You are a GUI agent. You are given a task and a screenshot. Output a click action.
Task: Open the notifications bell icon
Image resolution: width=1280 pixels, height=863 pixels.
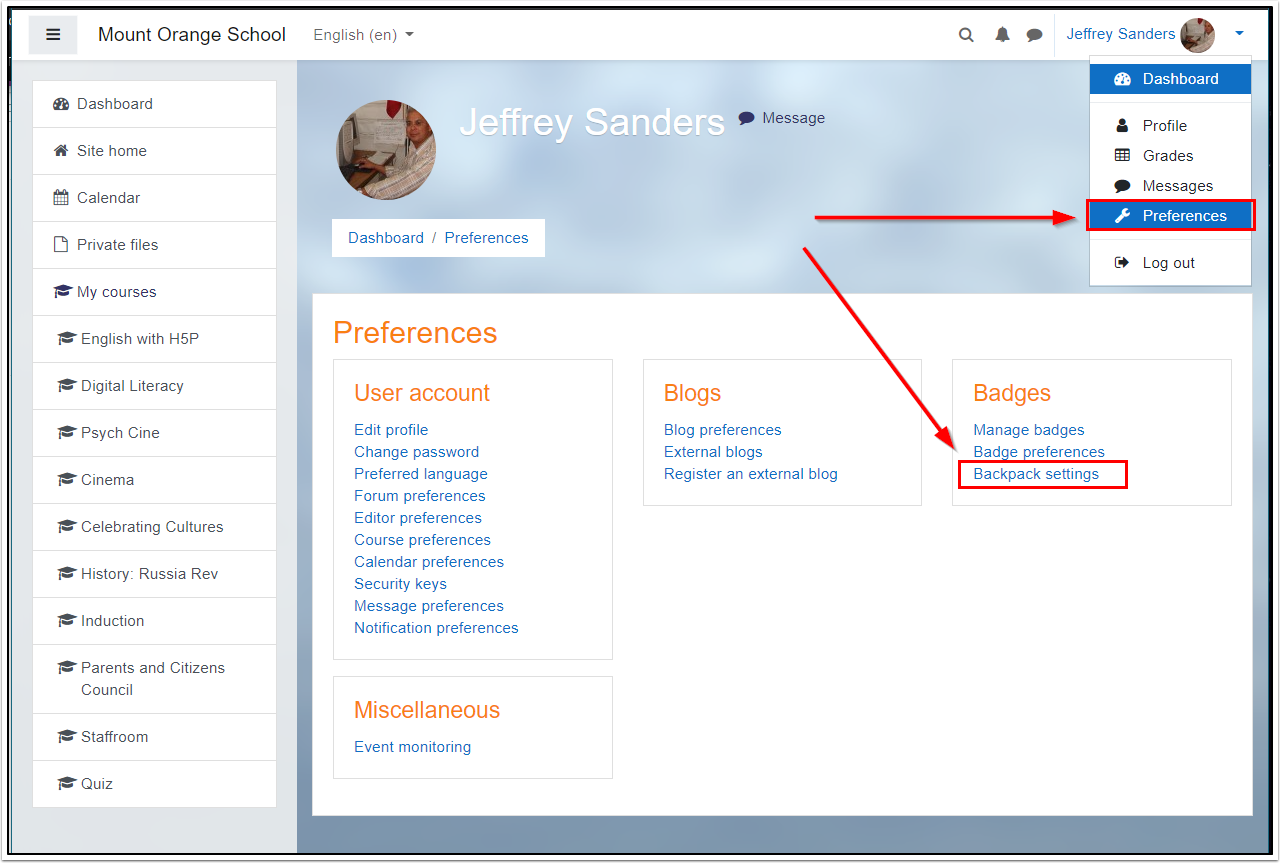pos(1002,35)
